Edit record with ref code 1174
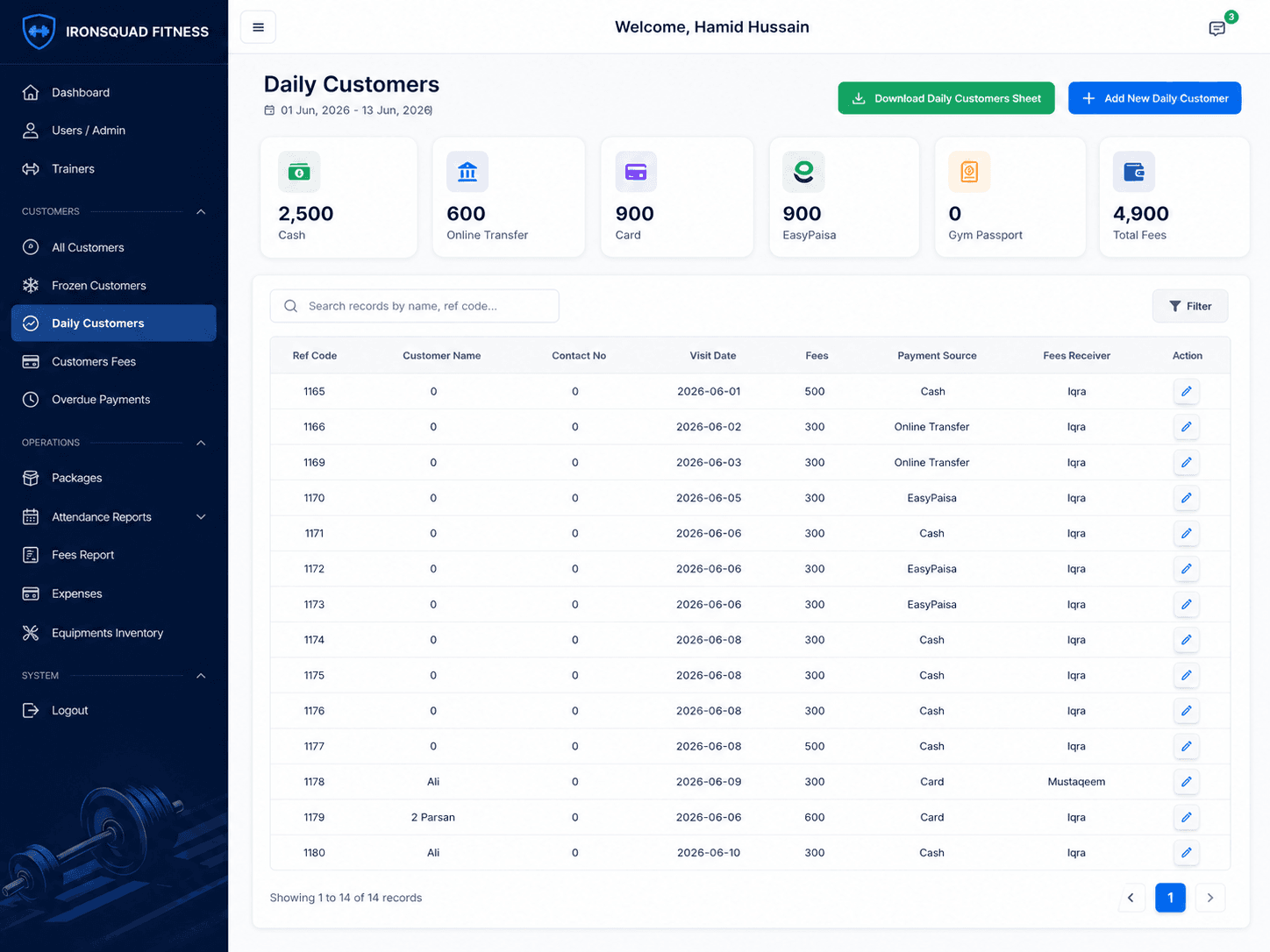1270x952 pixels. (1186, 640)
